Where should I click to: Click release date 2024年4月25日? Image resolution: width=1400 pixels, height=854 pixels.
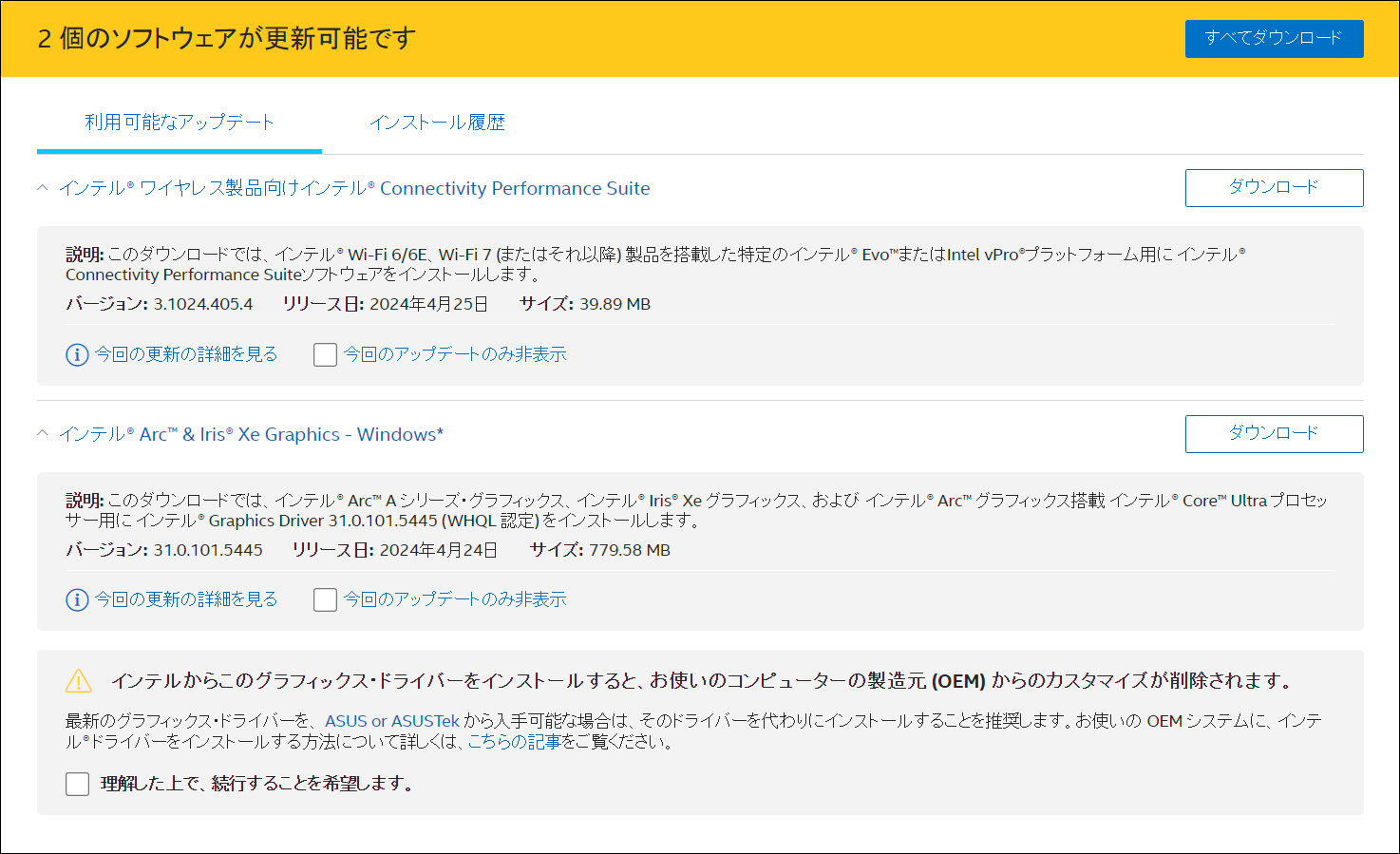[428, 304]
